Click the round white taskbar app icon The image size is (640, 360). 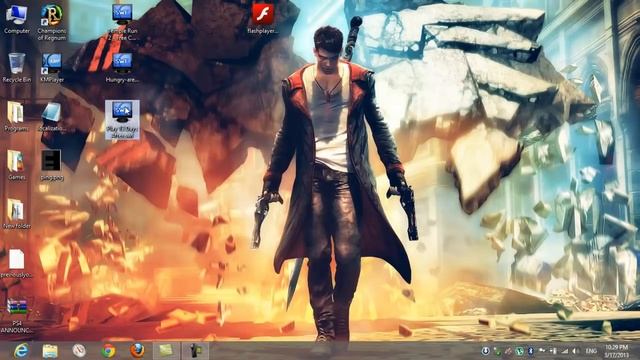click(x=79, y=351)
